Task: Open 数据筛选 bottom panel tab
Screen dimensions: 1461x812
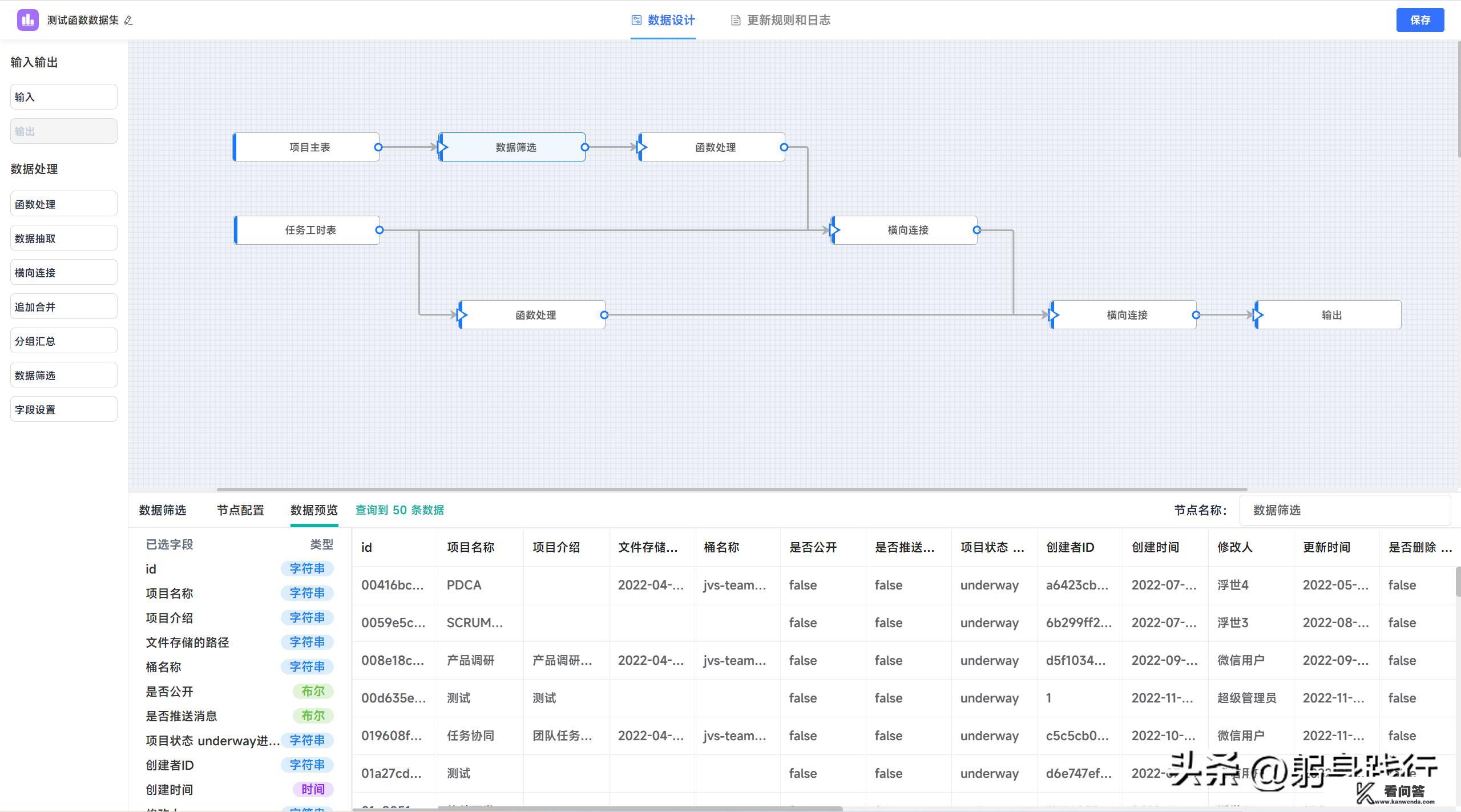Action: [163, 510]
